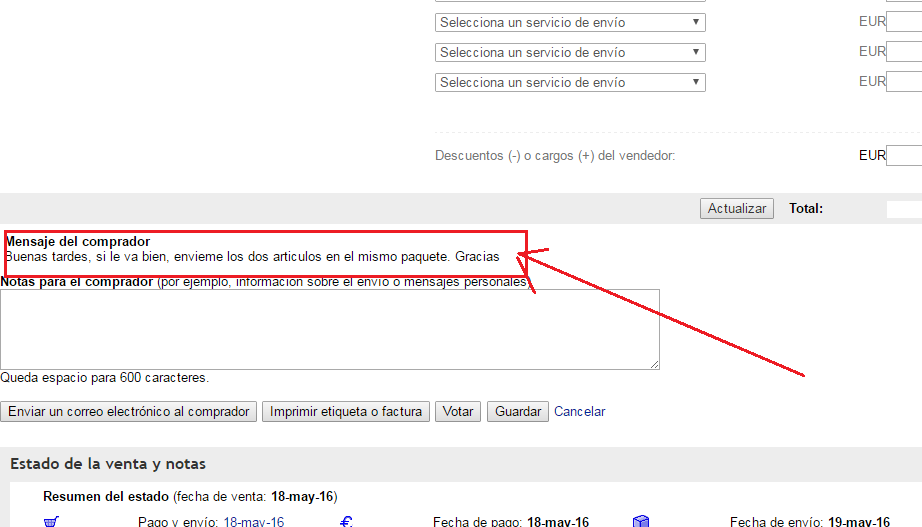This screenshot has height=527, width=922.
Task: Click the Total amount field
Action: pyautogui.click(x=903, y=209)
